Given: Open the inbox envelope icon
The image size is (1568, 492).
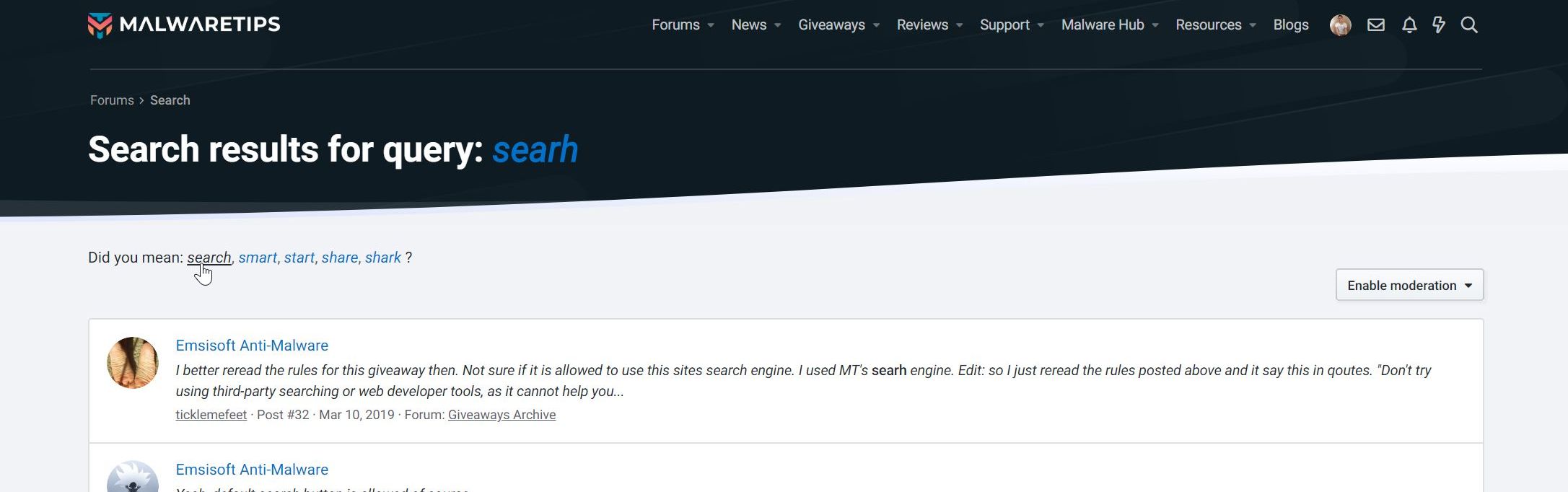Looking at the screenshot, I should 1375,25.
